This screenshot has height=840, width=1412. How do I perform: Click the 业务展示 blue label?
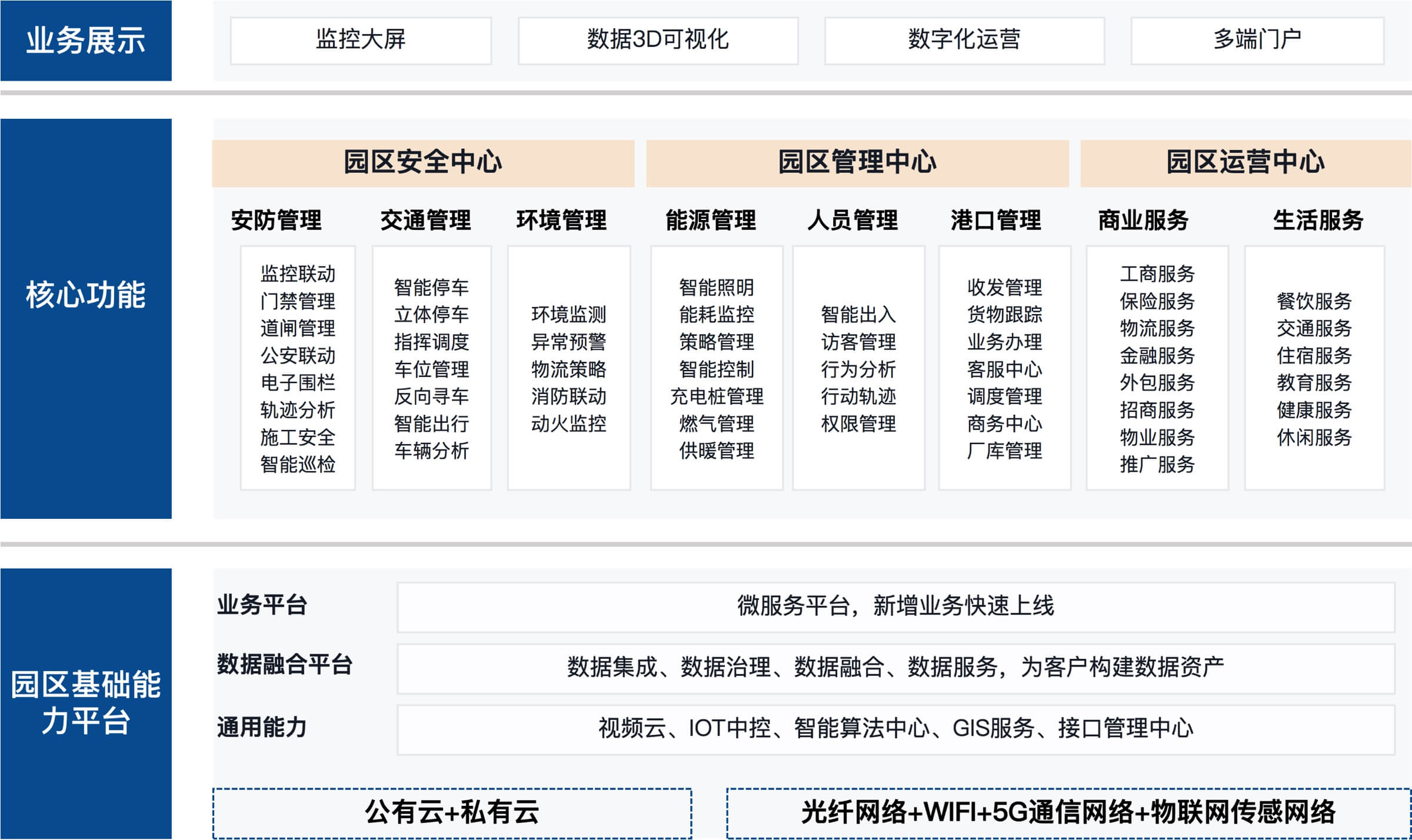(x=86, y=41)
